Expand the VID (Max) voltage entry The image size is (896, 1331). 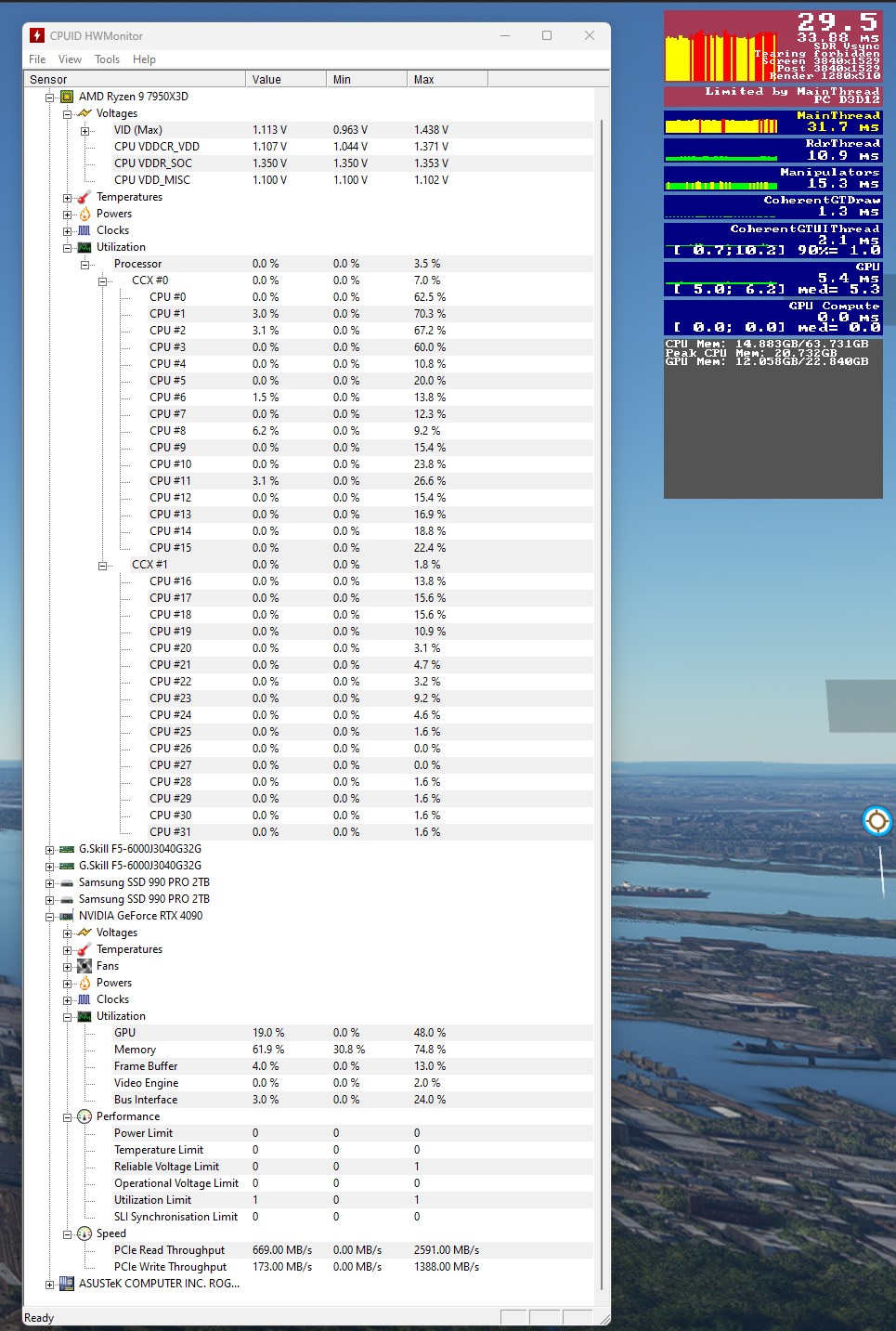(x=85, y=131)
